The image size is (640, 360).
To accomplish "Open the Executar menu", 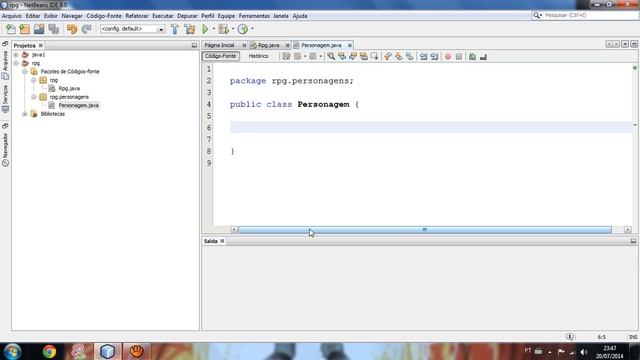I will pyautogui.click(x=163, y=16).
